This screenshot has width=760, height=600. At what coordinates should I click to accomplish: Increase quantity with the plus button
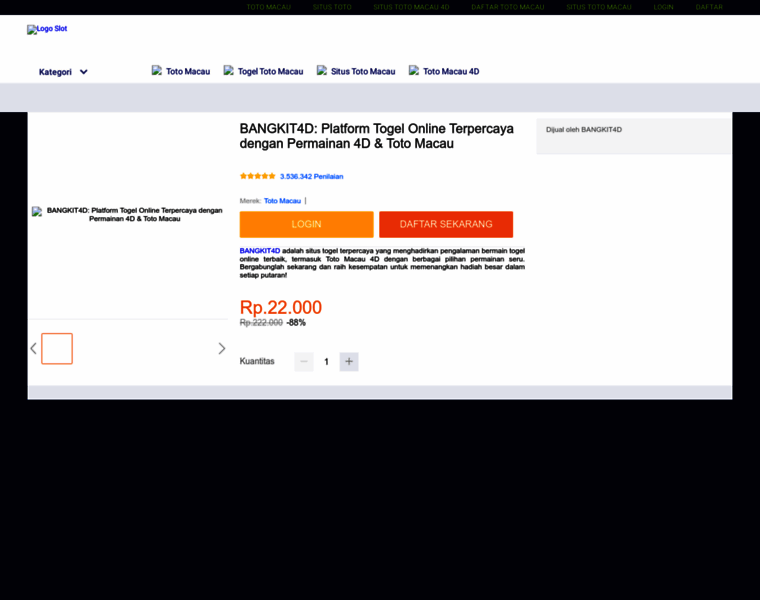[349, 361]
